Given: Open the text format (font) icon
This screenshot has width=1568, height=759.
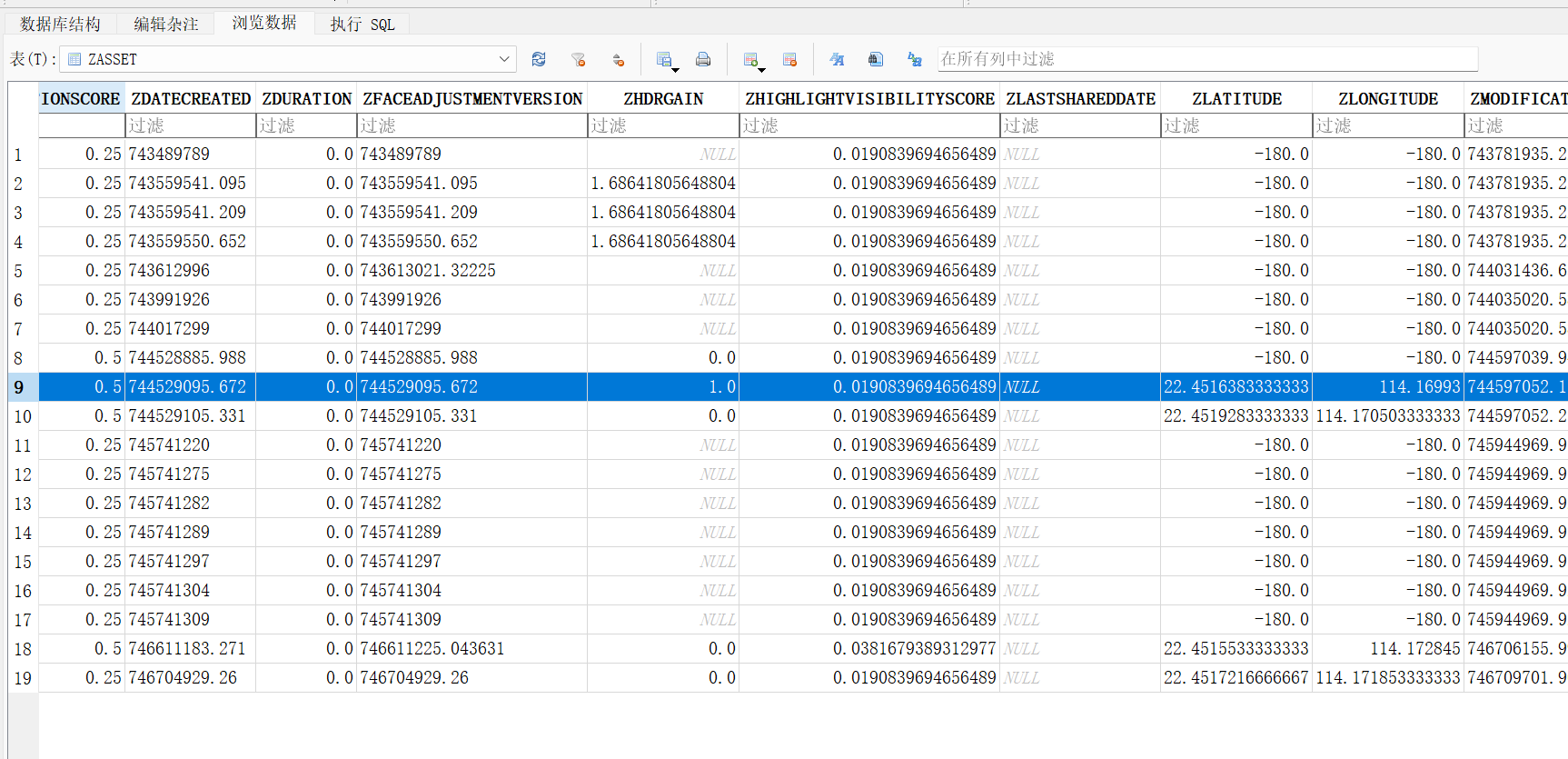Looking at the screenshot, I should pyautogui.click(x=837, y=59).
